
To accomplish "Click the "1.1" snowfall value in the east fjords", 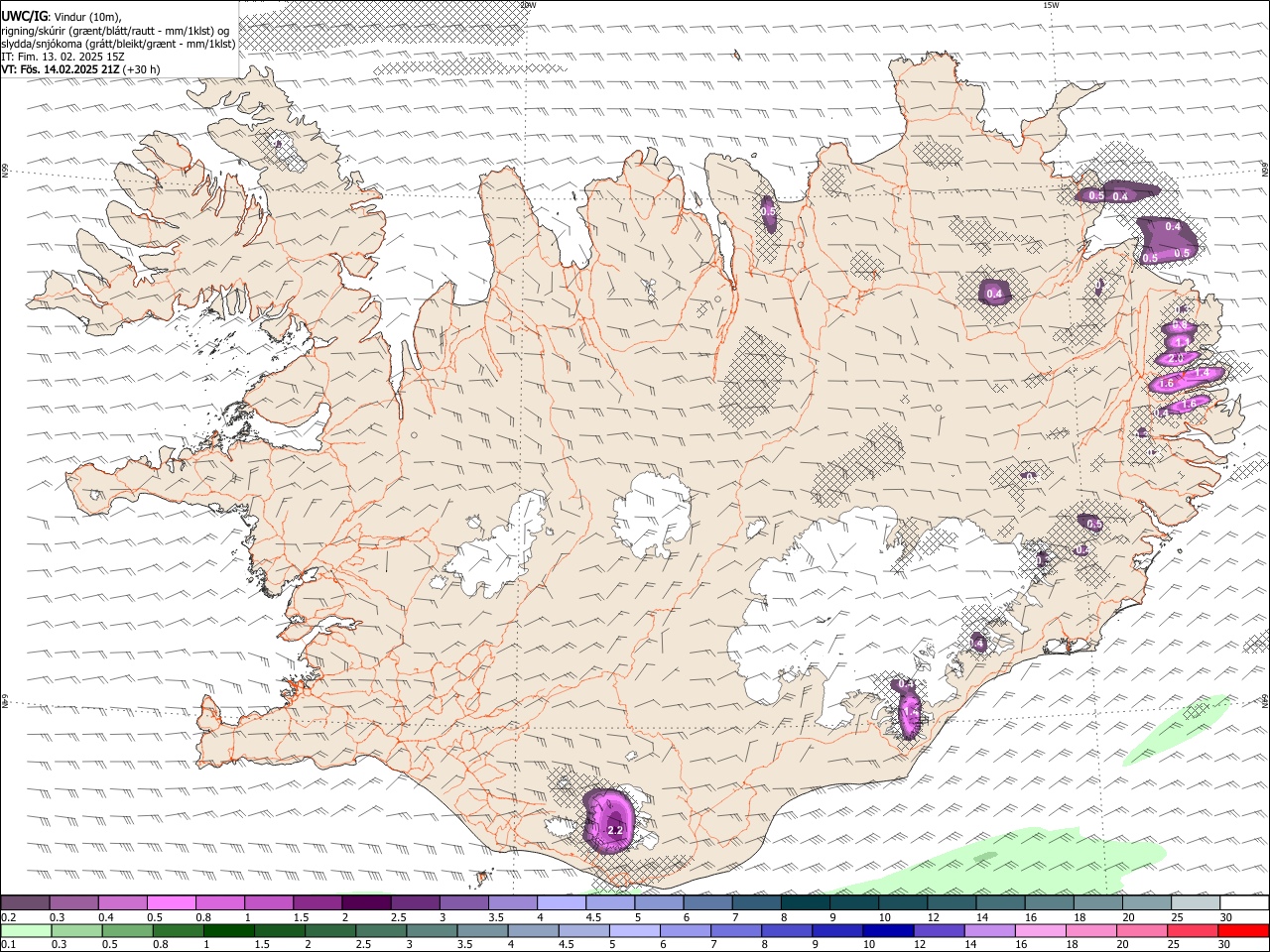I will click(x=1181, y=341).
